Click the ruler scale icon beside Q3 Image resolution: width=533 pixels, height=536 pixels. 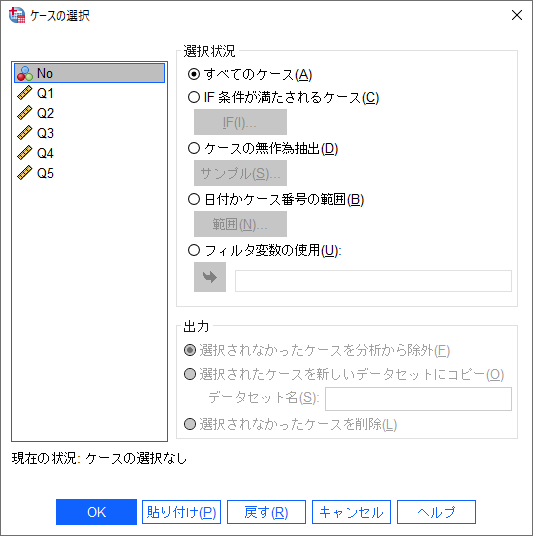point(25,133)
